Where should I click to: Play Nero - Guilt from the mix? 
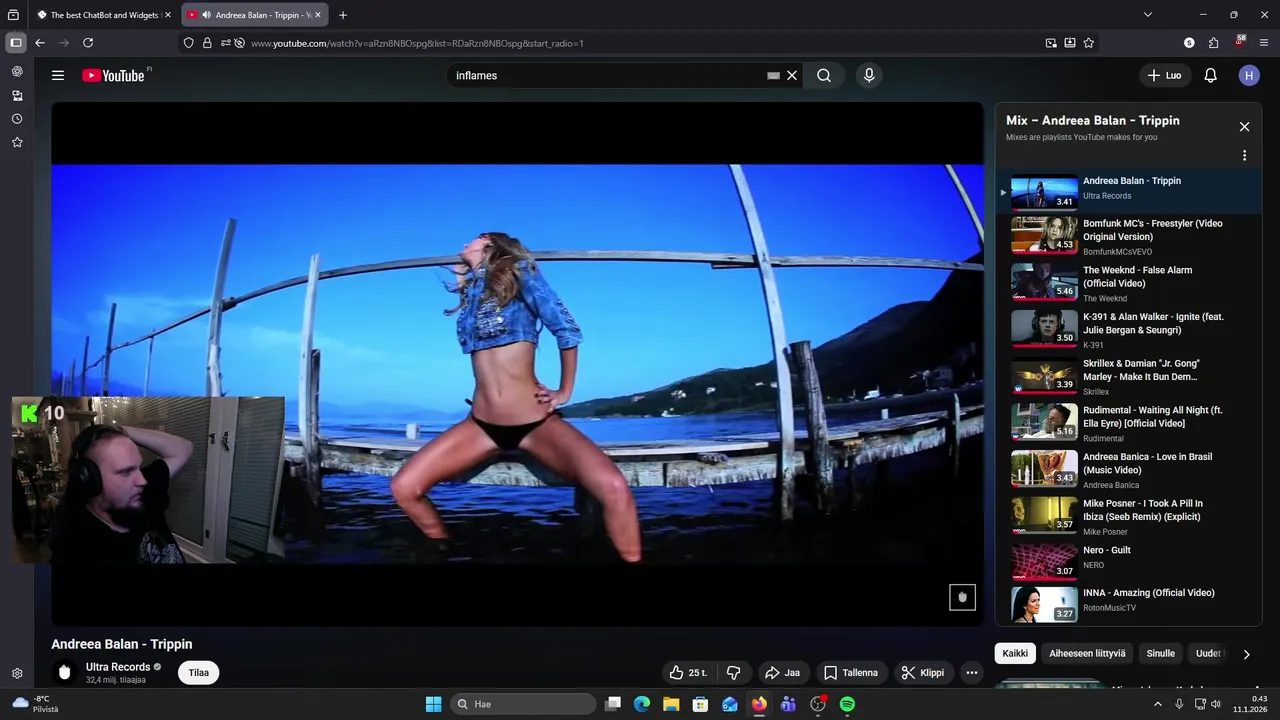click(x=1128, y=561)
